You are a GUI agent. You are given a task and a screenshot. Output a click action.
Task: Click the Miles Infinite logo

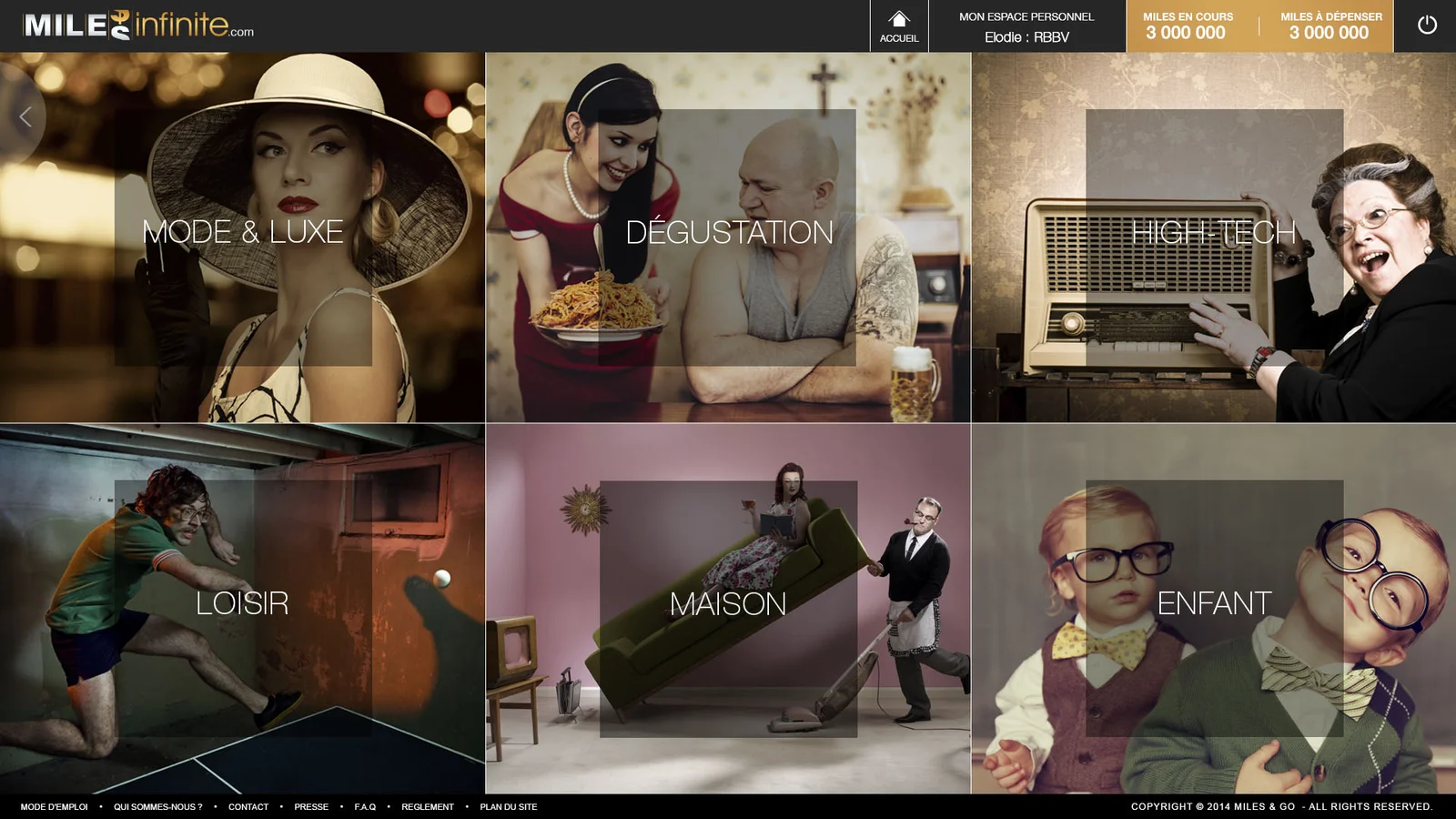138,25
